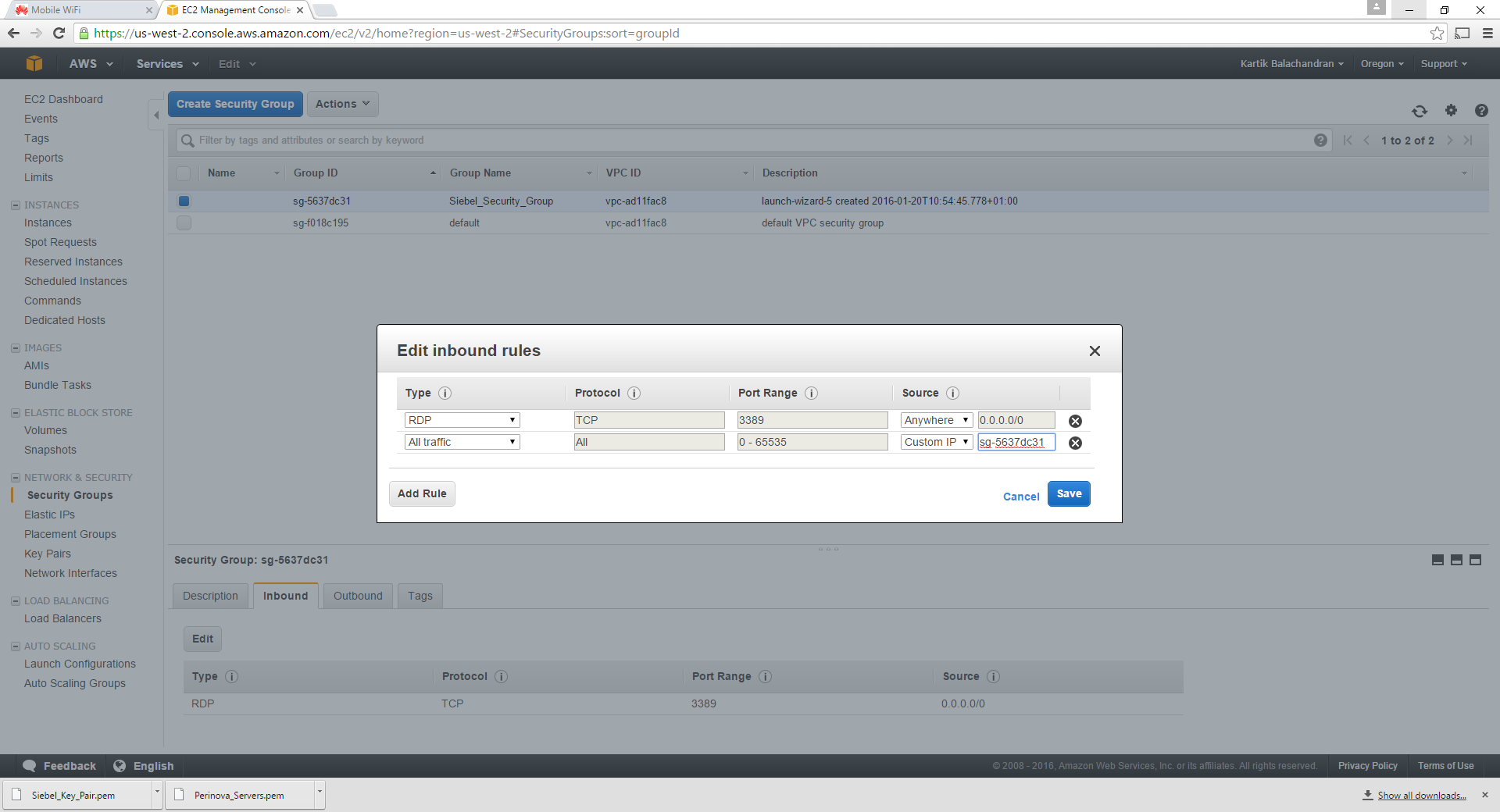1500x812 pixels.
Task: Open the Siebel_Key_Pair.pem download menu arrow
Action: (157, 794)
